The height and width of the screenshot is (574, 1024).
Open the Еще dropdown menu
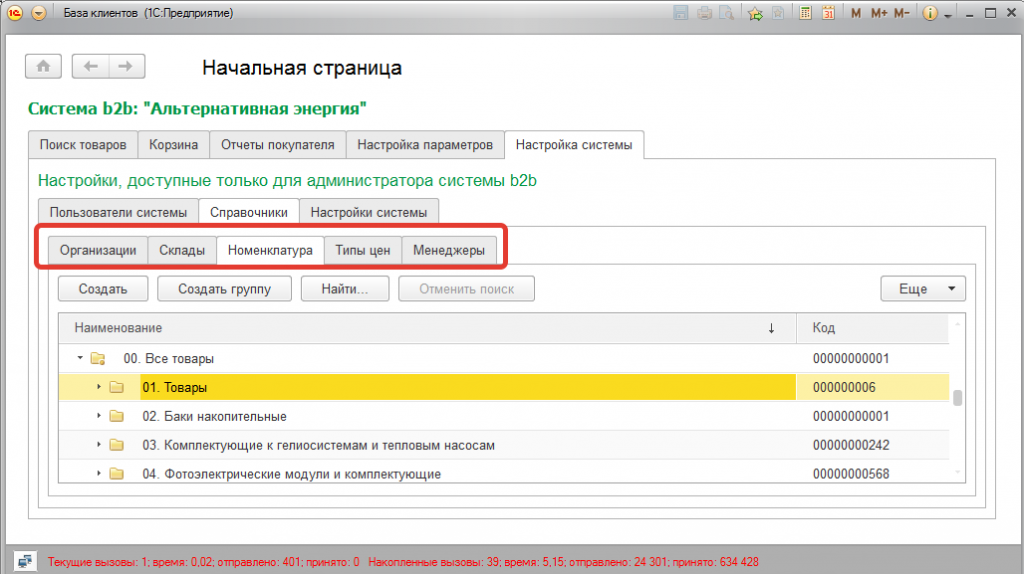923,289
